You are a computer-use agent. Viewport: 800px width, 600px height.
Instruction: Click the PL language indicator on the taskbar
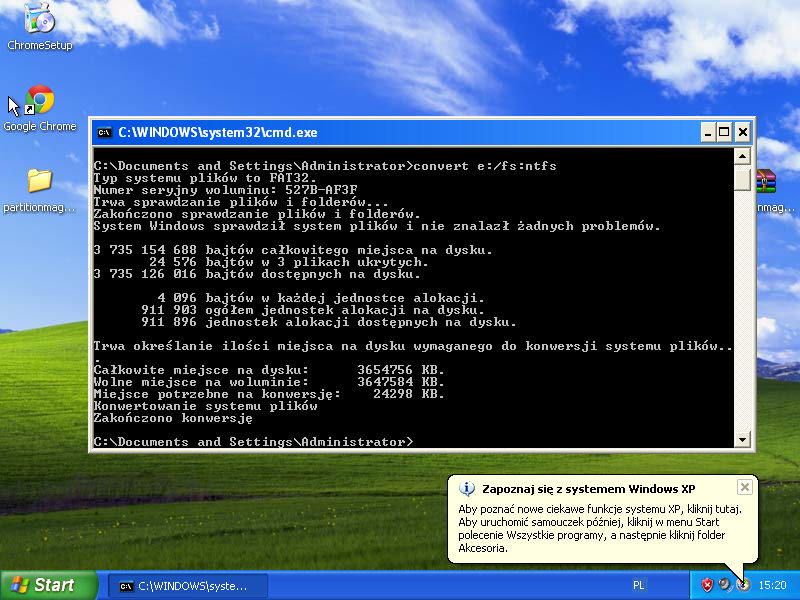[638, 584]
